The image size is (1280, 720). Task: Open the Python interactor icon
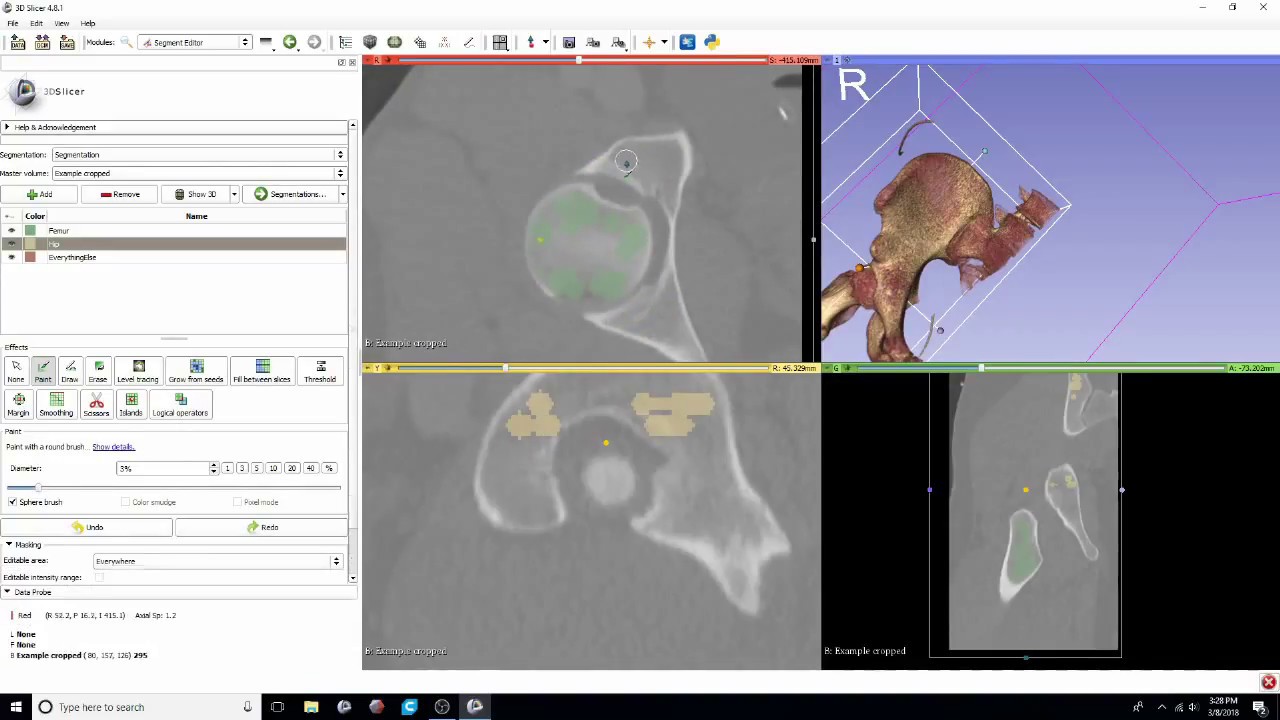711,42
